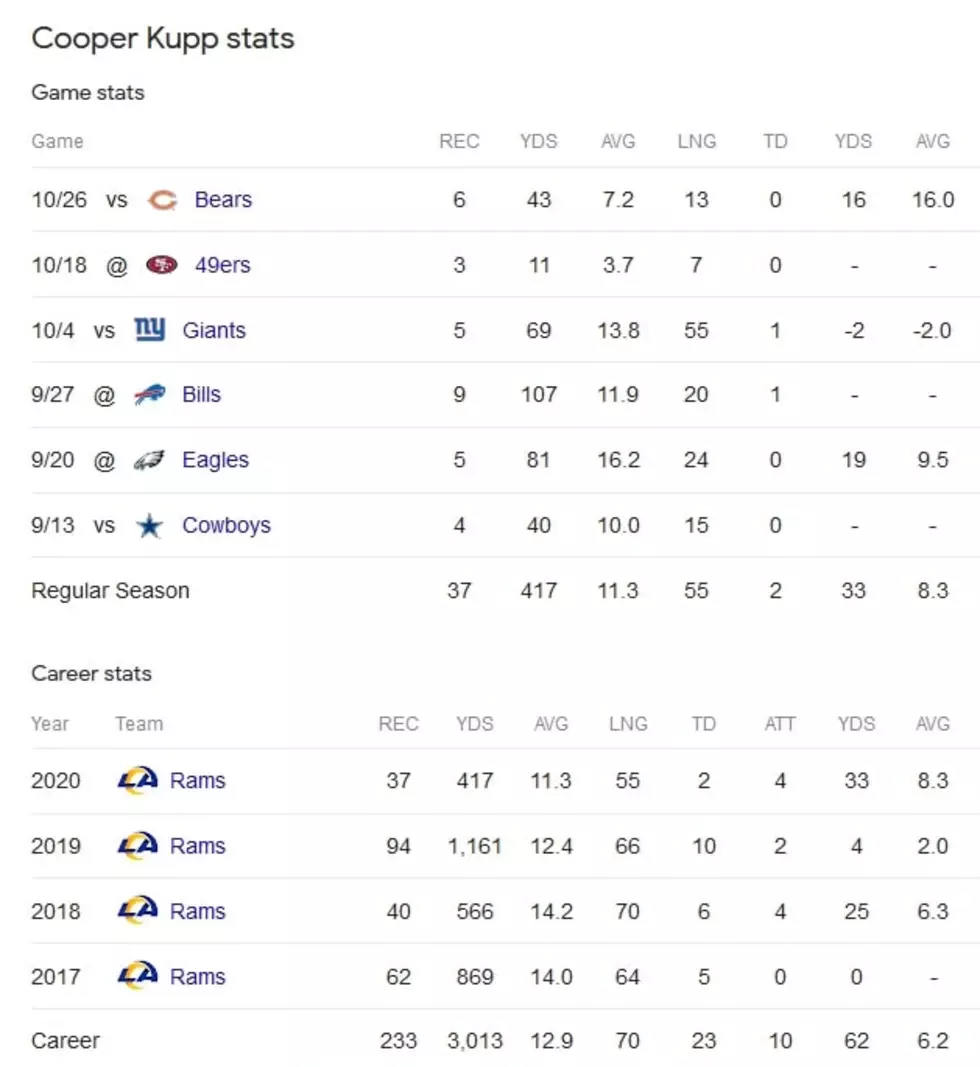Open the 2019 season Rams link
Screen dimensions: 980x1067
tap(197, 846)
